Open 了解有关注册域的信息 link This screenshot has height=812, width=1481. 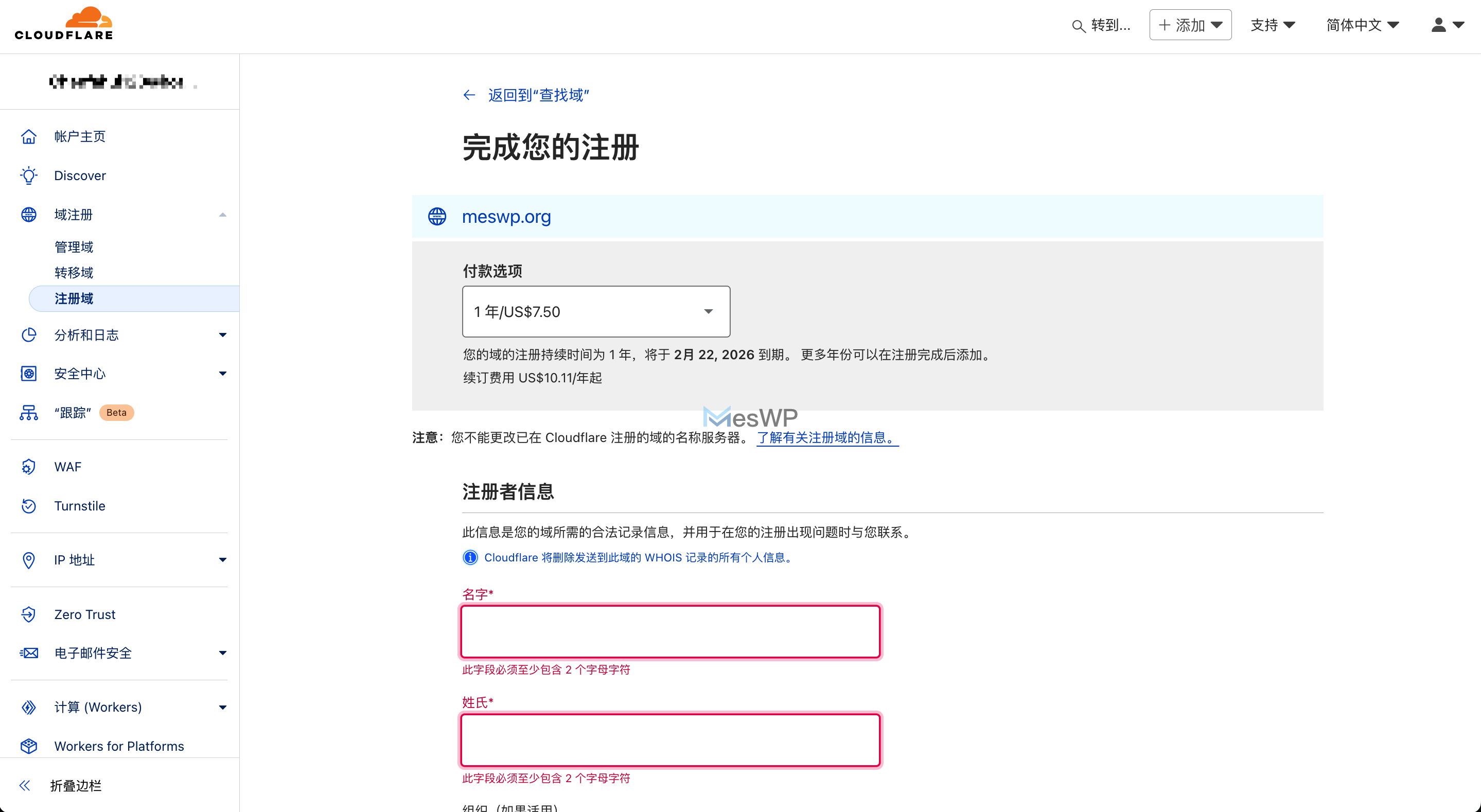coord(827,437)
